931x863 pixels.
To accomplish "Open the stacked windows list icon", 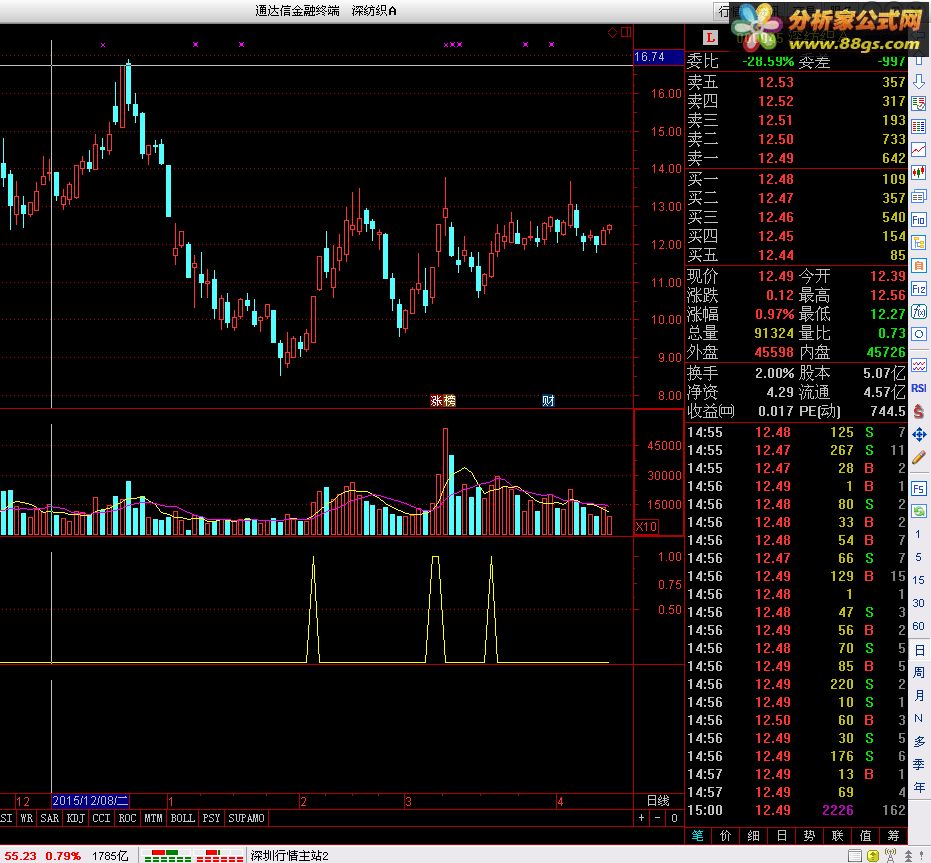I will pos(919,196).
